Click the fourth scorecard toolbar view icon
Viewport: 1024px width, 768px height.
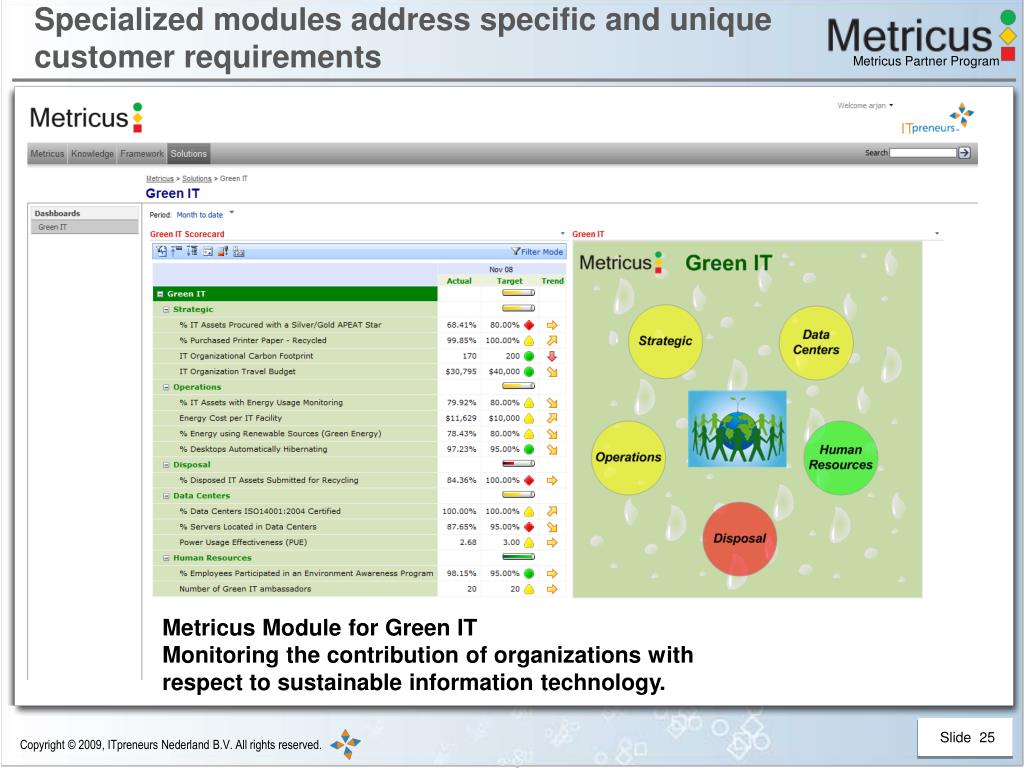tap(208, 251)
